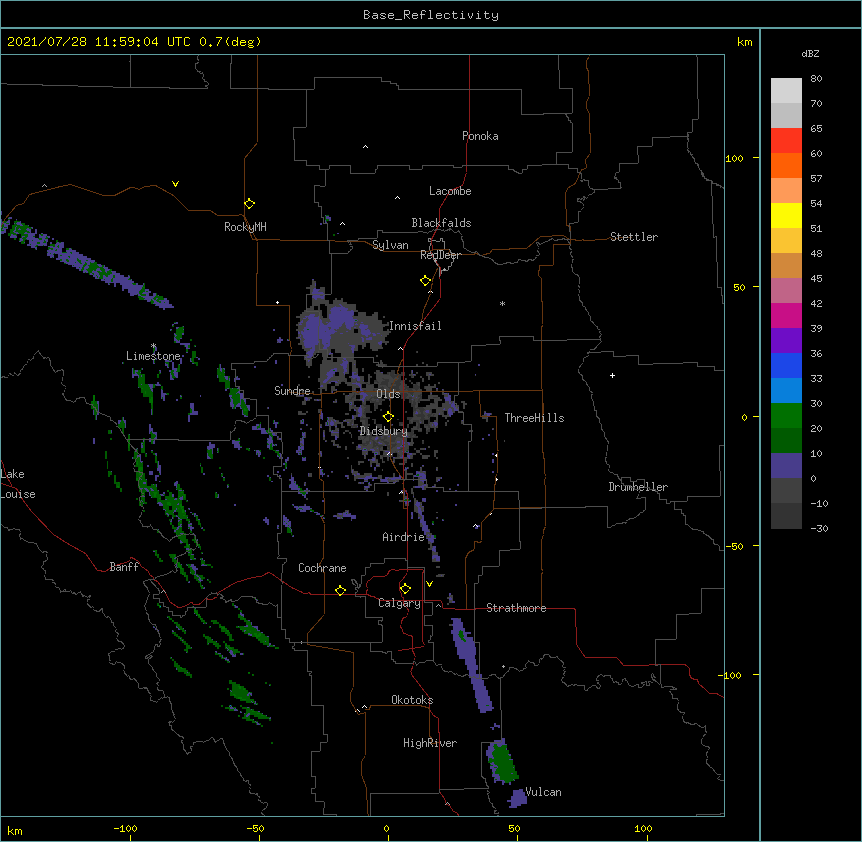Click the Banff label

pos(124,567)
